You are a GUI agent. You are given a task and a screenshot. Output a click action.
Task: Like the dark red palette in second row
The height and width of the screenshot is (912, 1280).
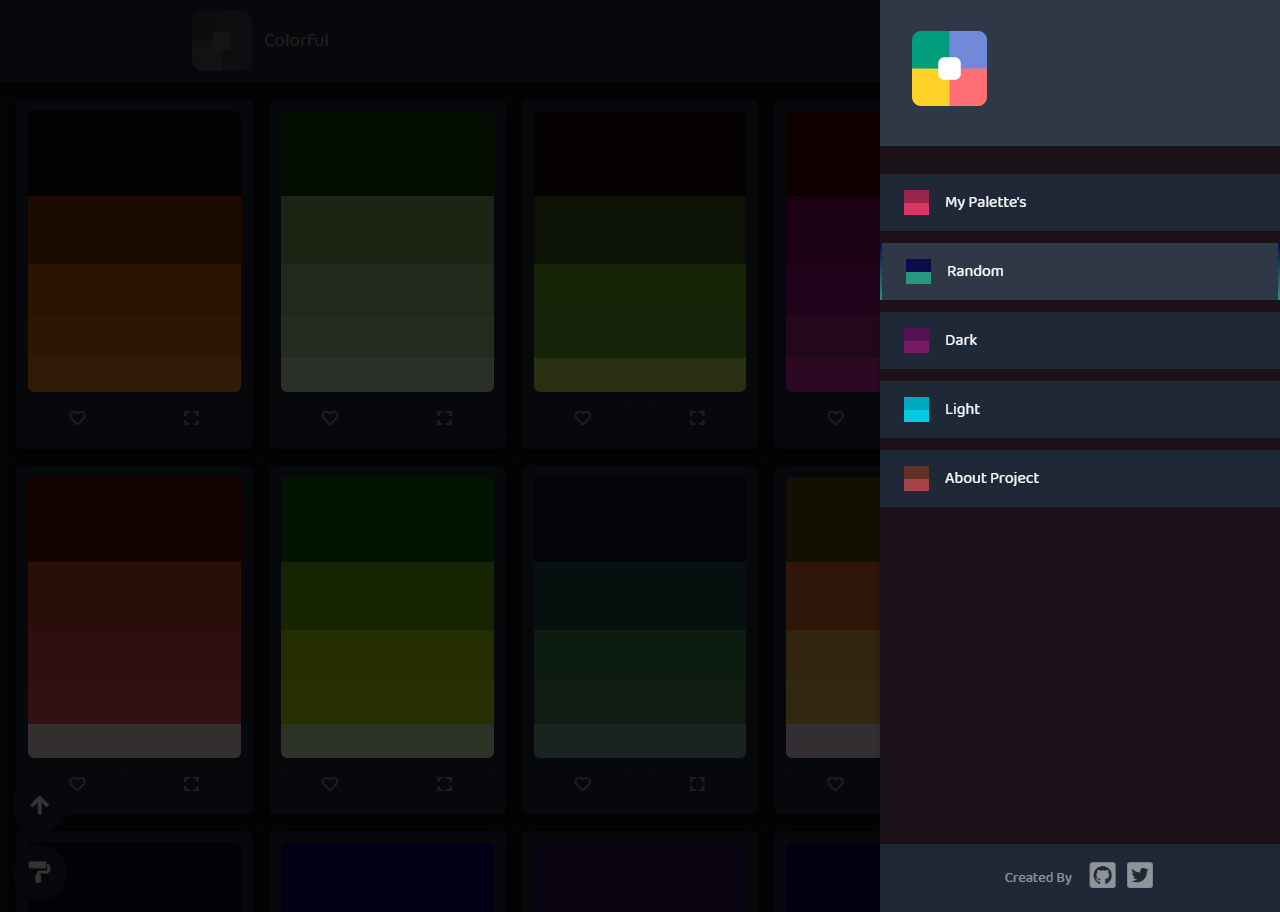pos(77,784)
